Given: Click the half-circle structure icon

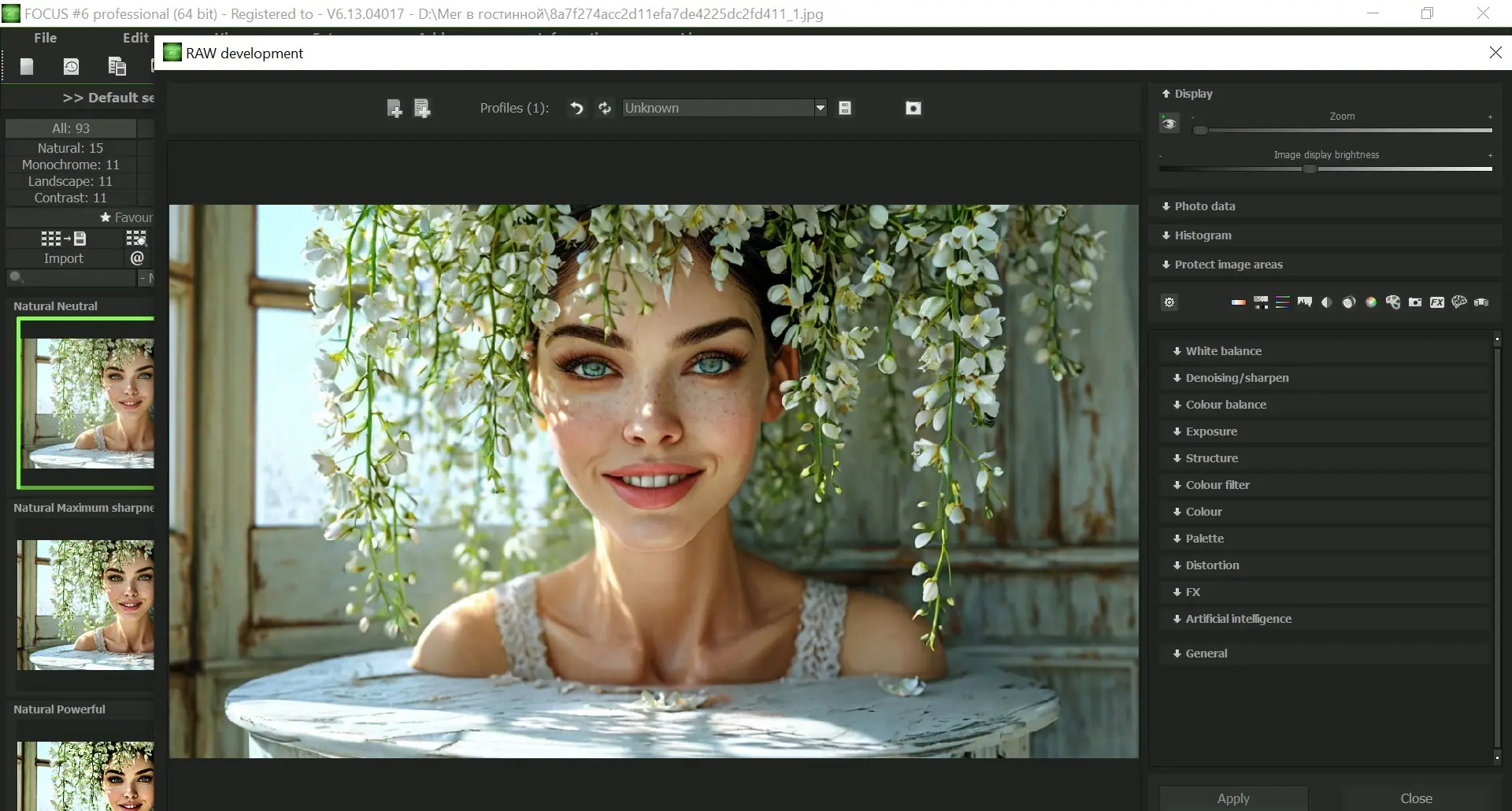Looking at the screenshot, I should tap(1327, 302).
